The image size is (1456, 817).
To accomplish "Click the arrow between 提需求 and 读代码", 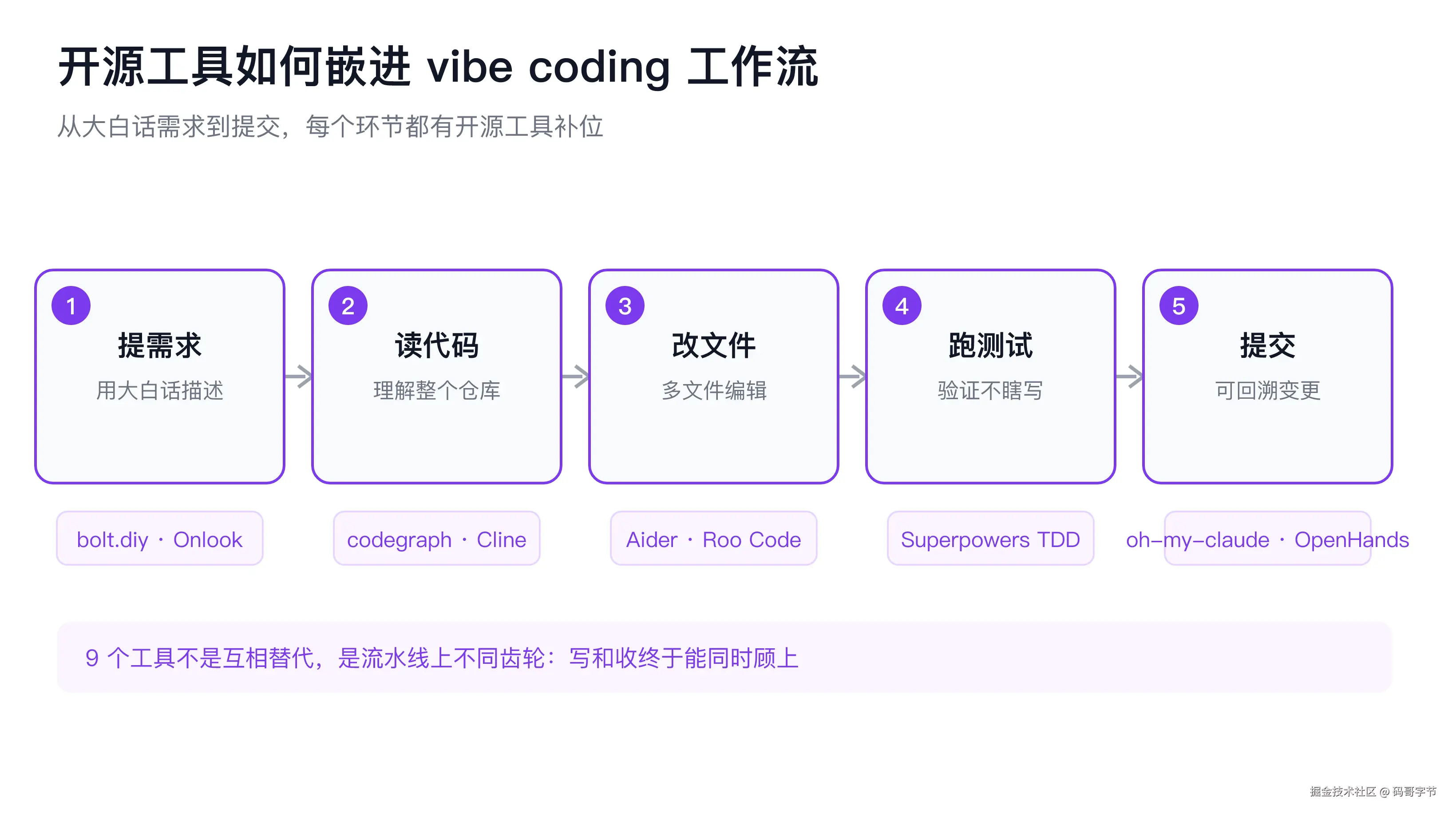I will pos(298,377).
